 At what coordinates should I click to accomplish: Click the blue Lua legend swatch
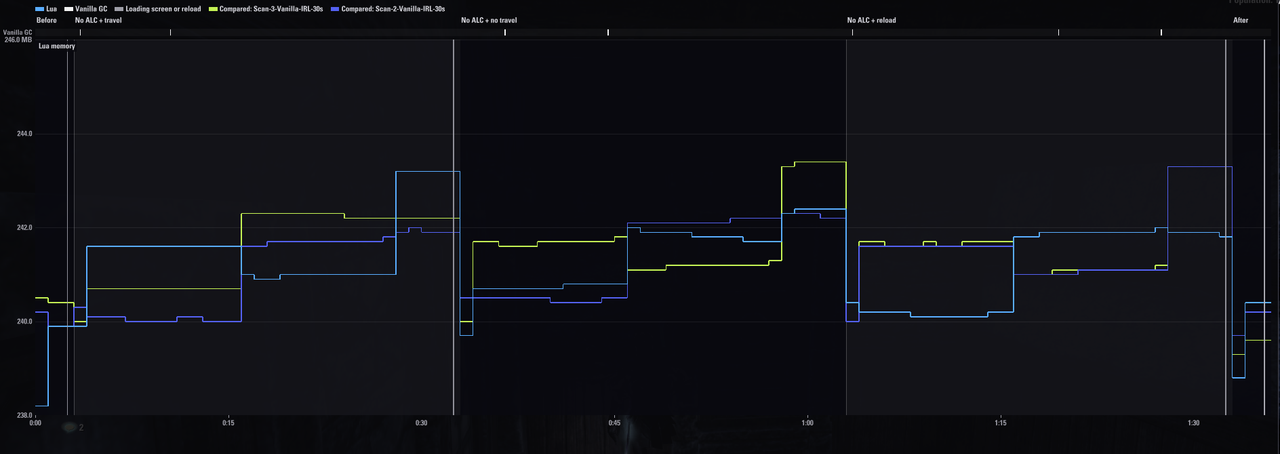pos(40,8)
